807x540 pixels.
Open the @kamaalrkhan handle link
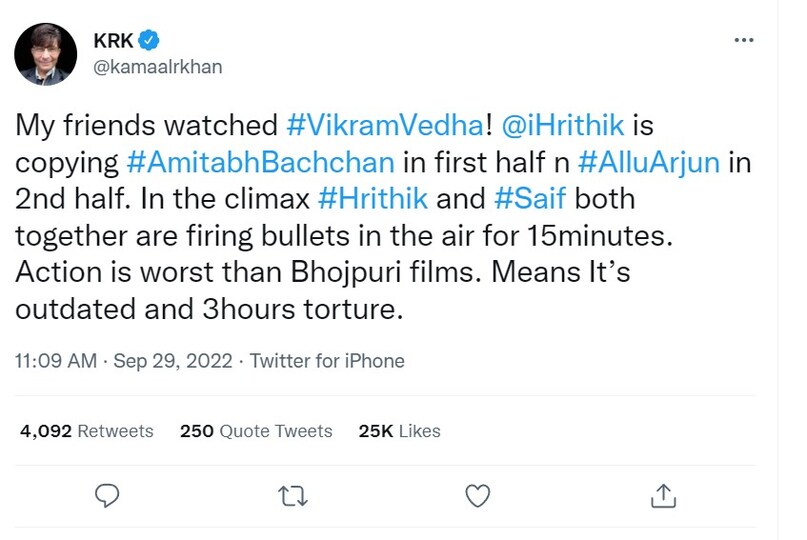tap(158, 67)
